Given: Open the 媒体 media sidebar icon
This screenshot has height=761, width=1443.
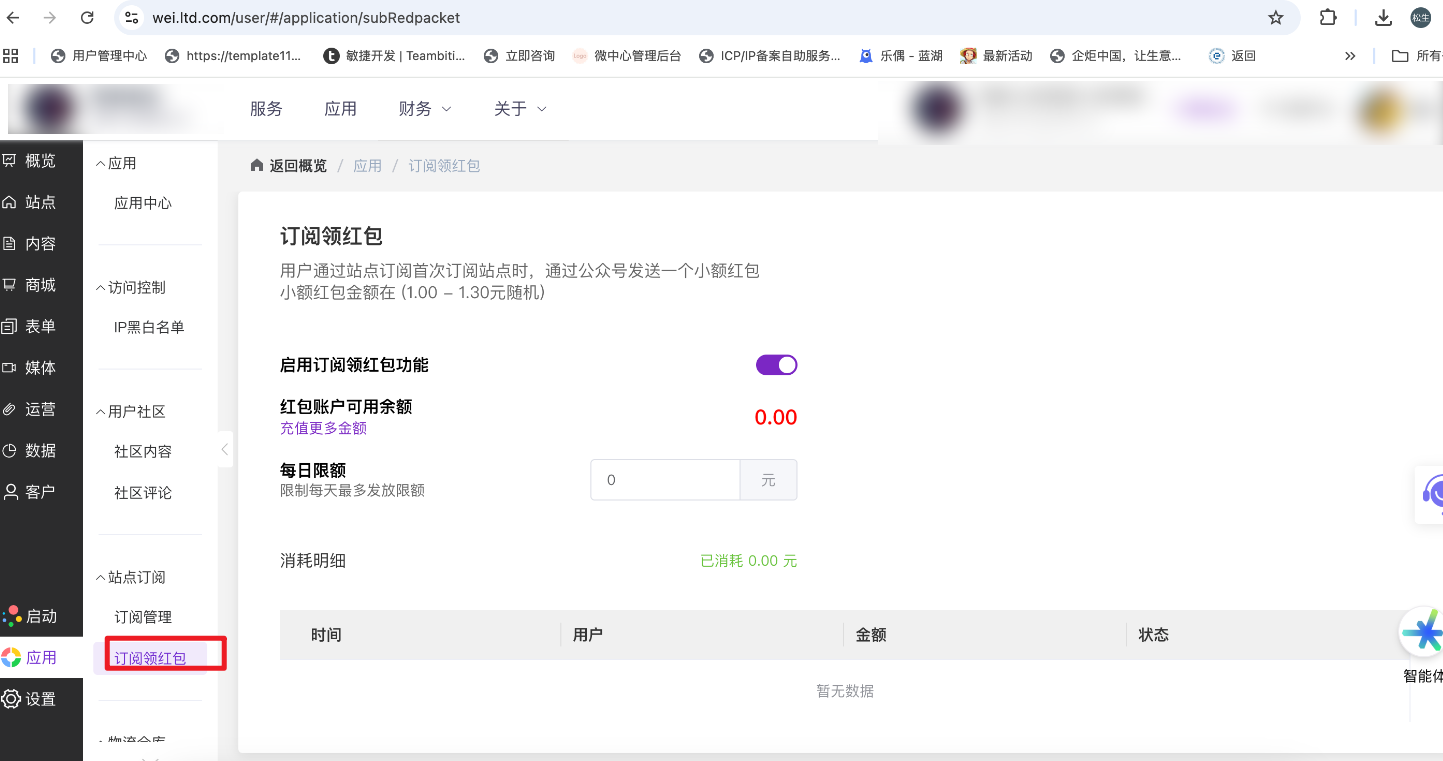Looking at the screenshot, I should [x=10, y=368].
